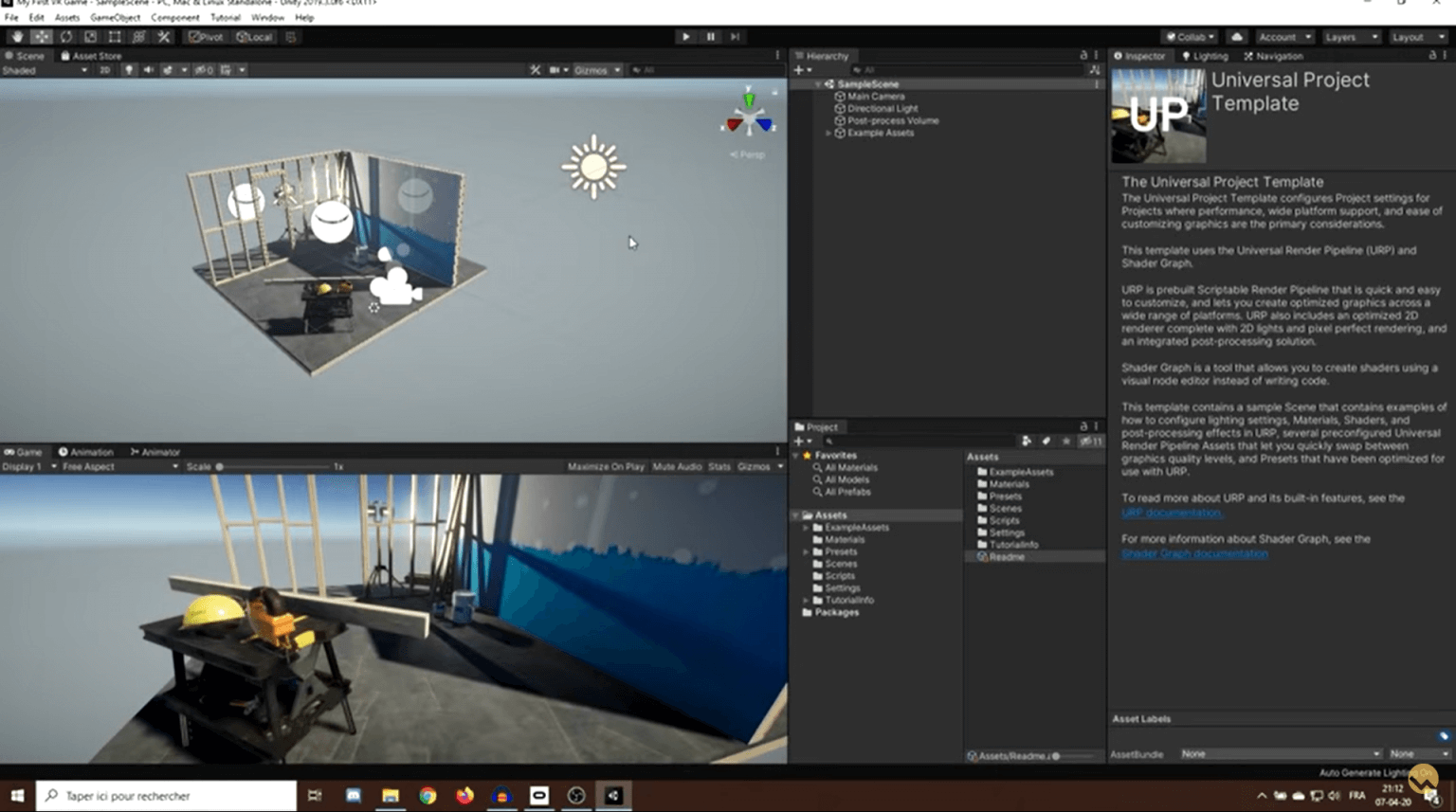The height and width of the screenshot is (812, 1456).
Task: Toggle Pivot handle position
Action: (206, 37)
